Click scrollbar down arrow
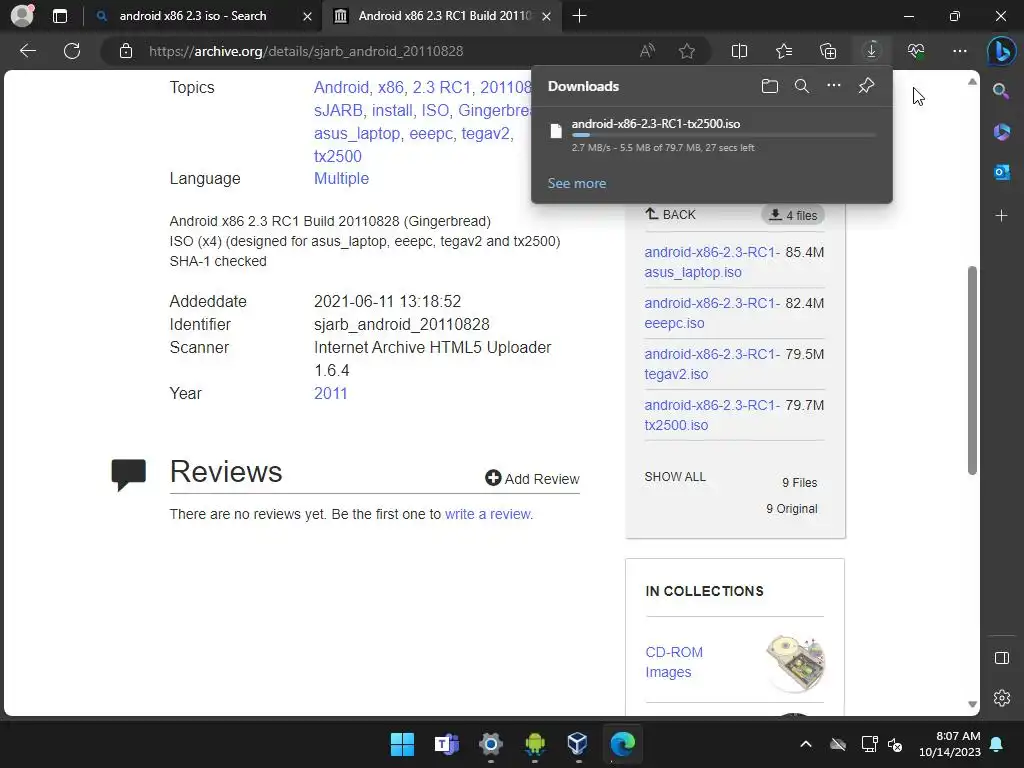This screenshot has height=768, width=1024. tap(972, 704)
